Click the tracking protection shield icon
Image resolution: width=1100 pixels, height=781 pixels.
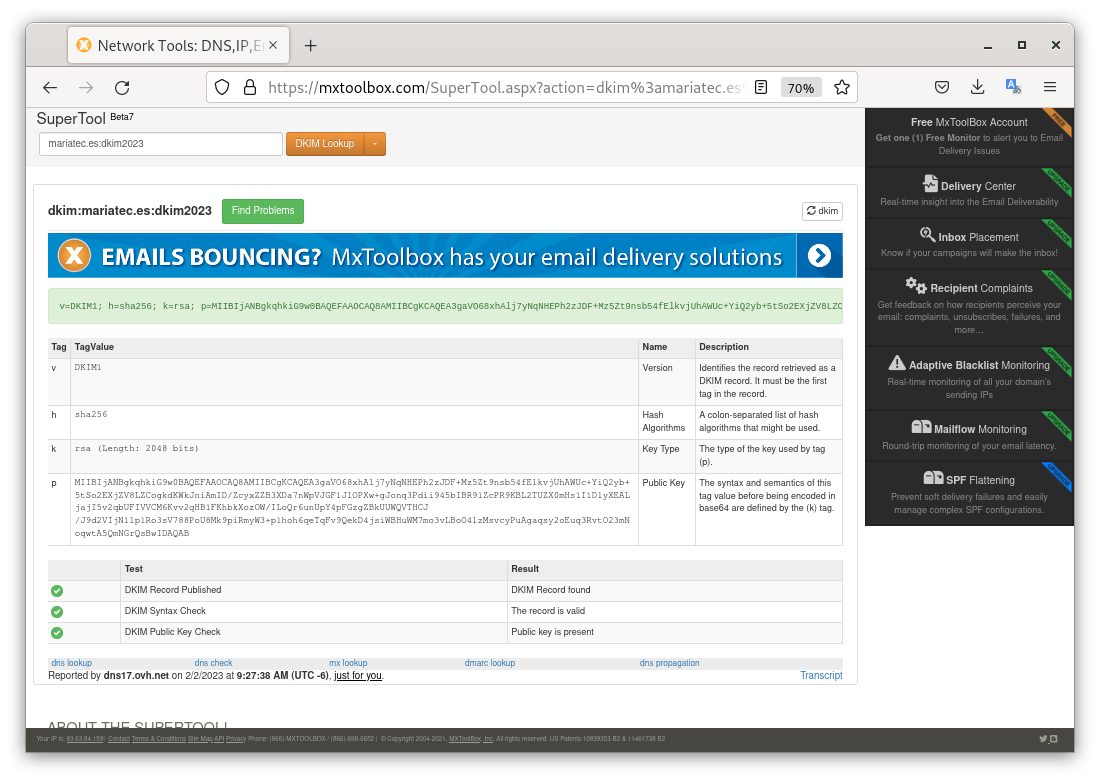(x=223, y=88)
